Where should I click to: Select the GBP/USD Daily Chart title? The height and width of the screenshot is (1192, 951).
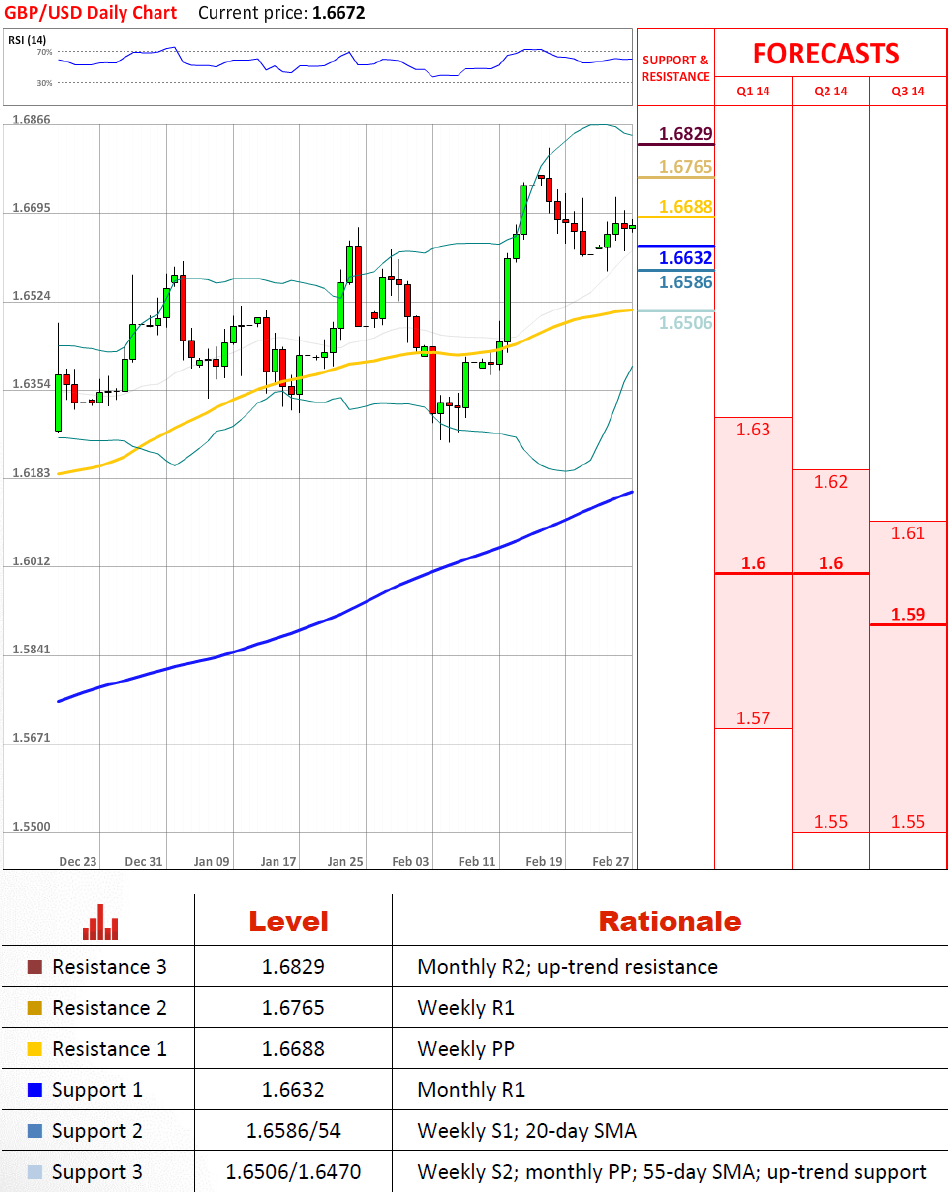coord(90,13)
